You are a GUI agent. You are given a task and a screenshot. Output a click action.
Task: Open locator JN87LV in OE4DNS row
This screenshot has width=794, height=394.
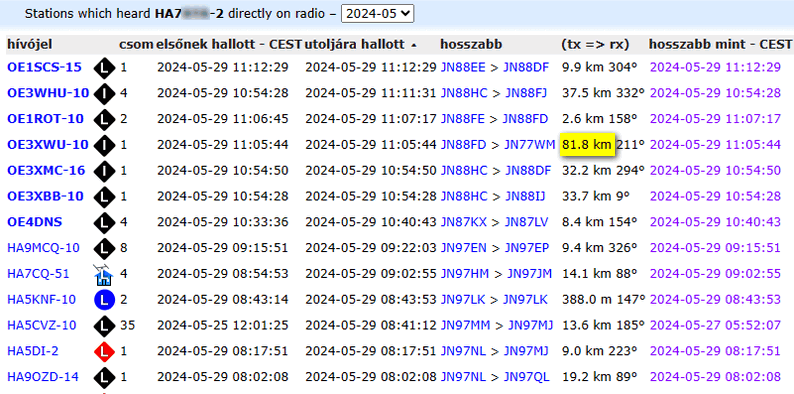527,222
